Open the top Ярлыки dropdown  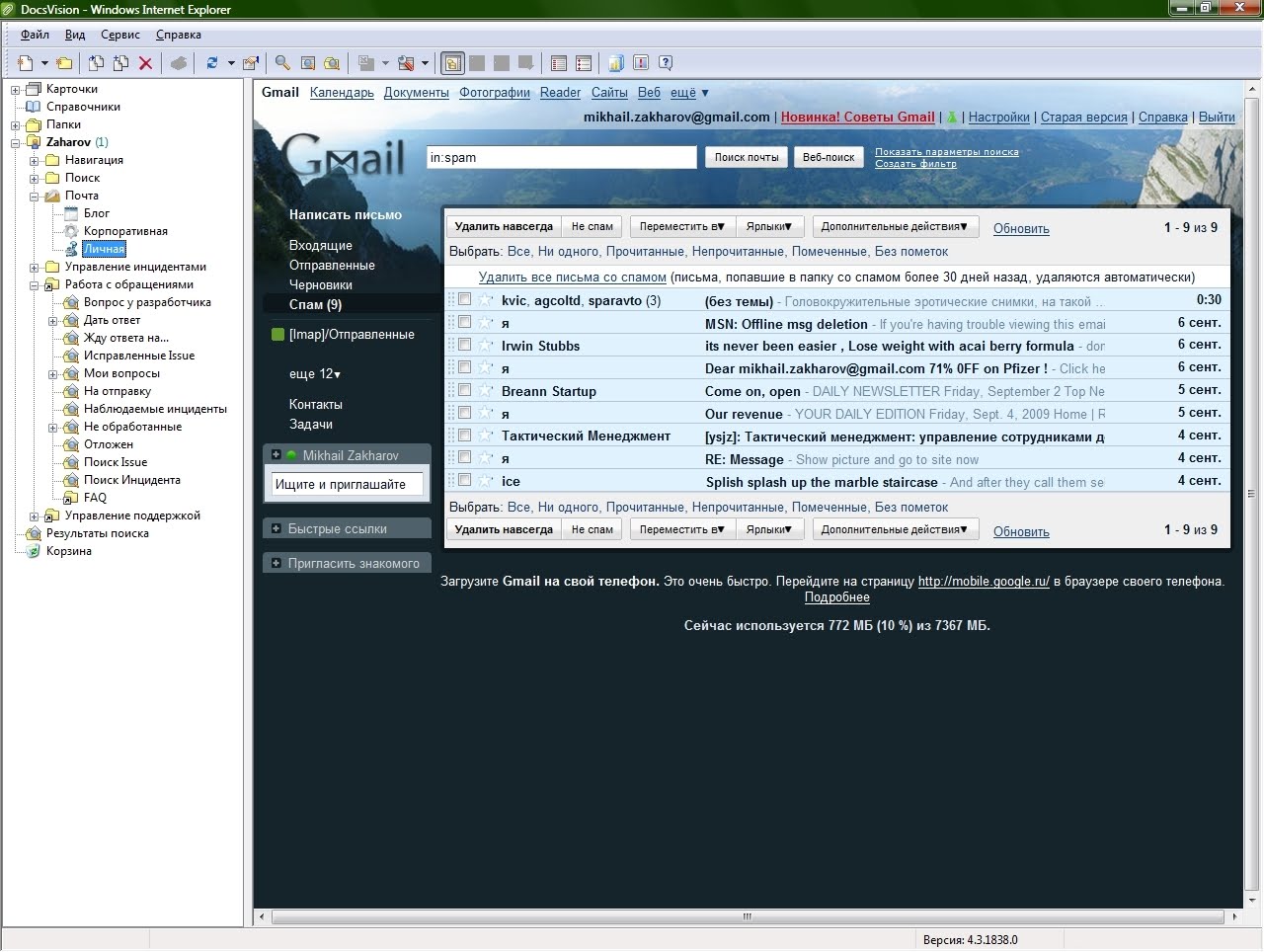coord(769,227)
